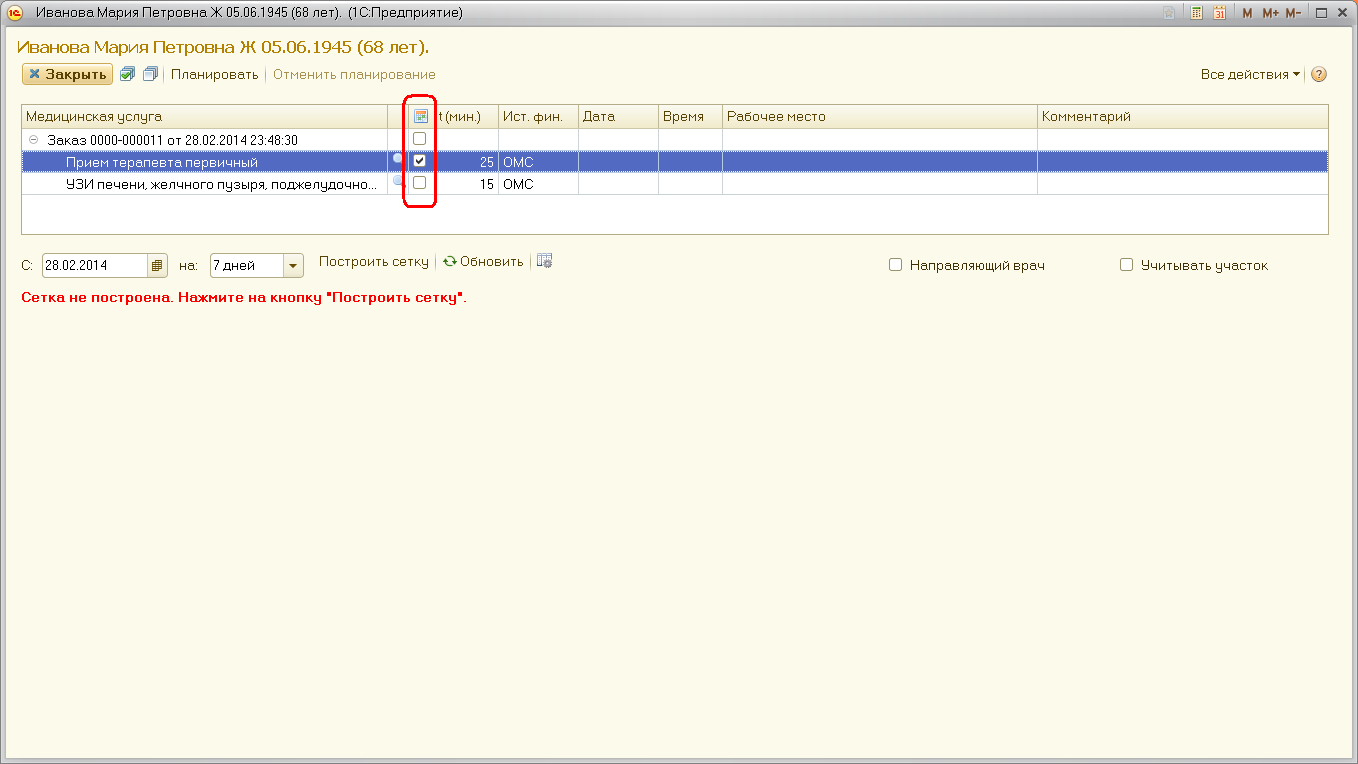Open the calculator from the title bar

pos(1196,13)
